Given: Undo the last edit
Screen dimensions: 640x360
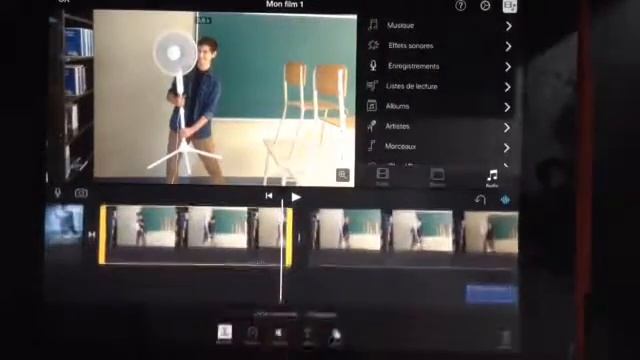Looking at the screenshot, I should [x=480, y=200].
